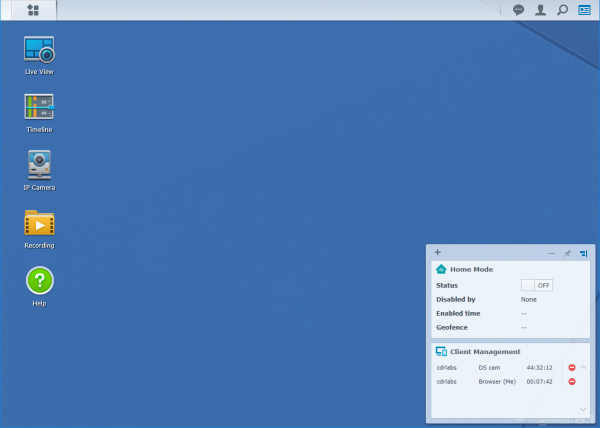The image size is (600, 428).
Task: Turn on the Home Mode status switch
Action: 537,285
